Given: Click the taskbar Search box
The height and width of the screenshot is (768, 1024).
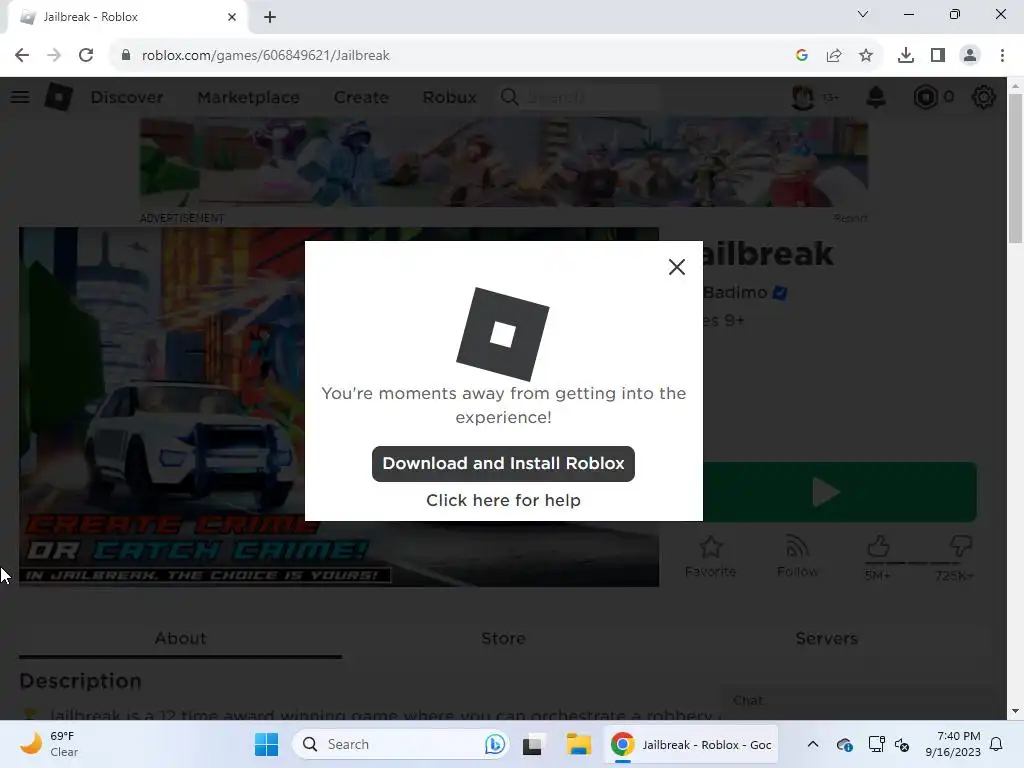Looking at the screenshot, I should click(x=400, y=744).
